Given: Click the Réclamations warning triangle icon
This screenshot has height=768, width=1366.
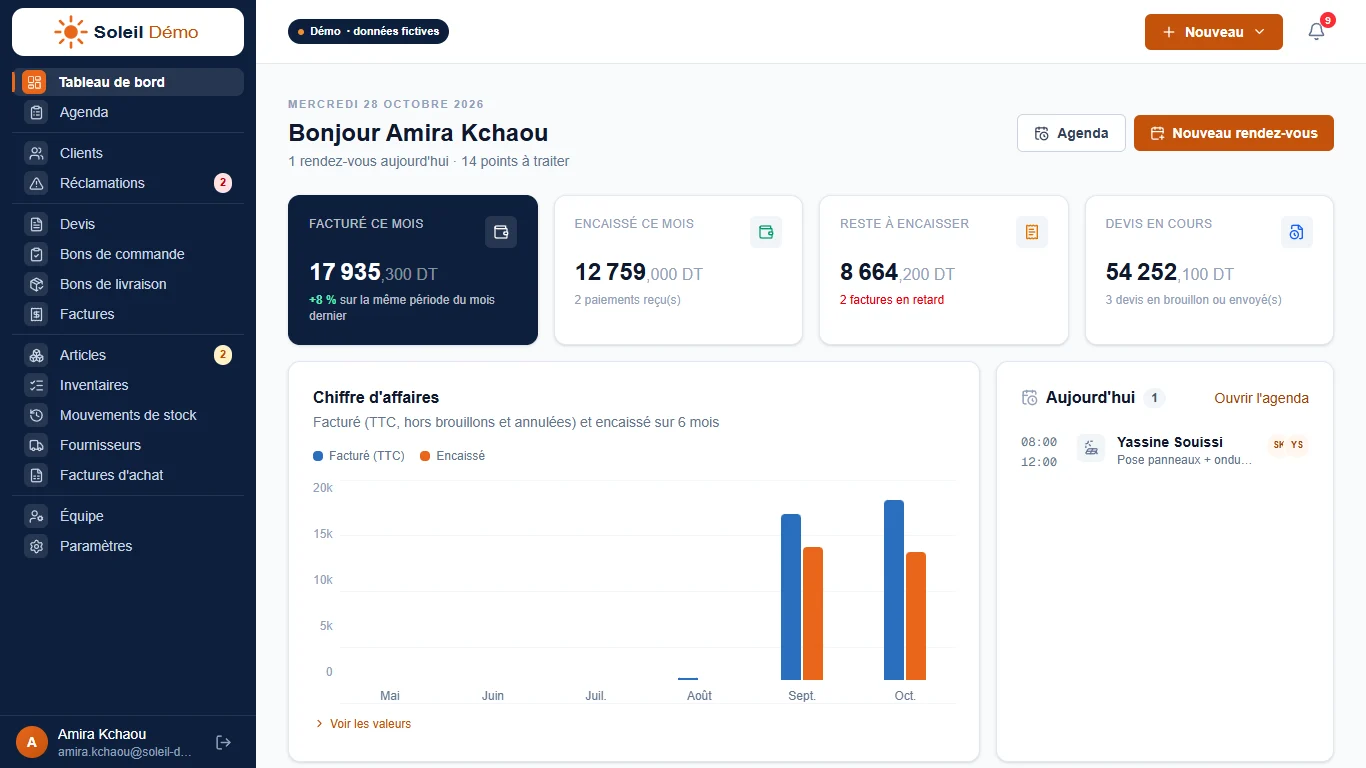Looking at the screenshot, I should [36, 183].
